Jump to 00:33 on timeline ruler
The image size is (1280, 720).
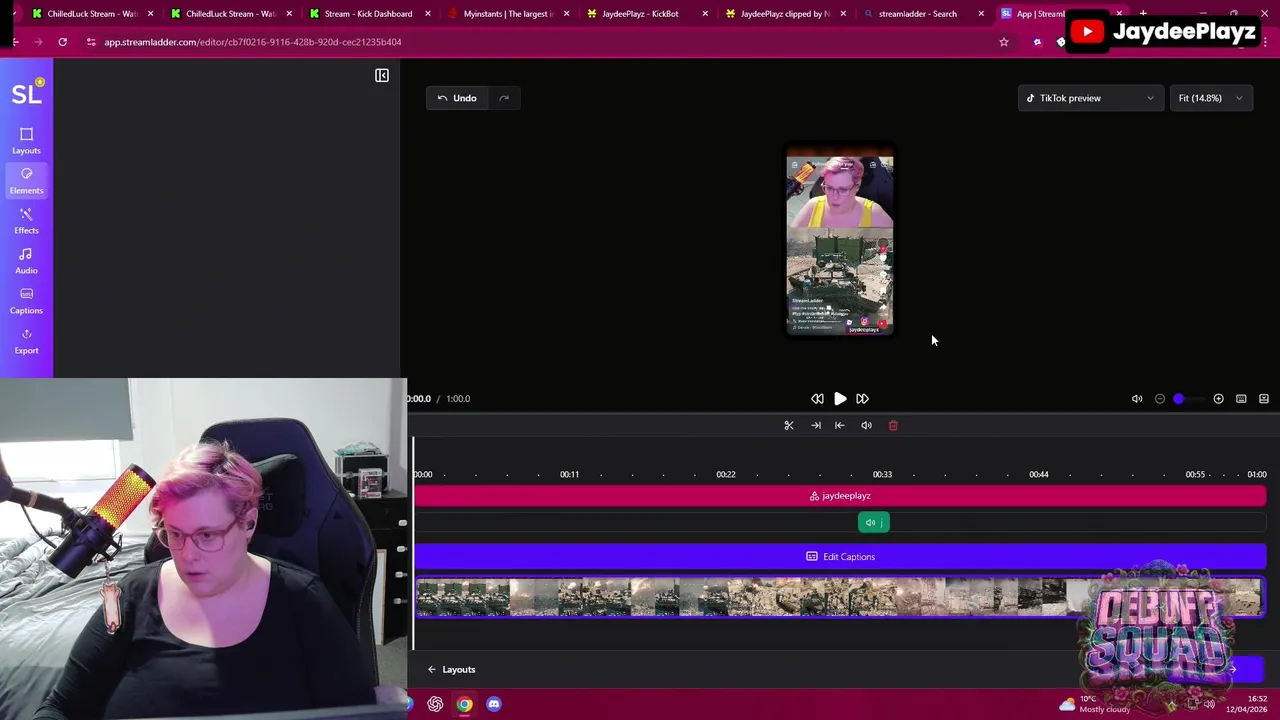tap(882, 474)
